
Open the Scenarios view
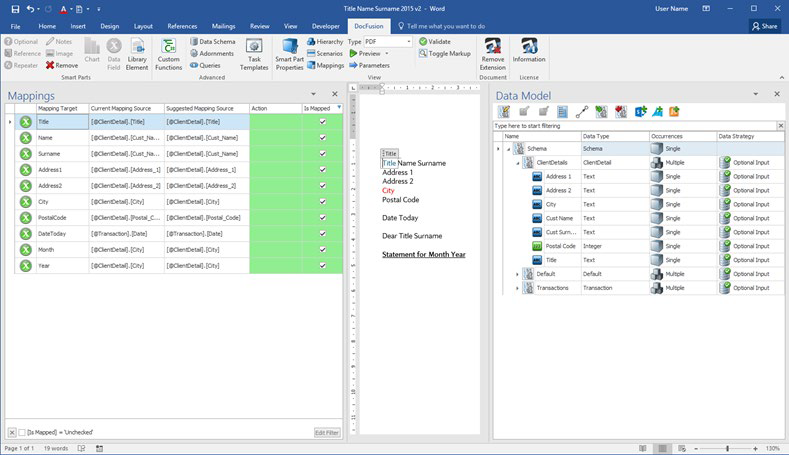325,53
